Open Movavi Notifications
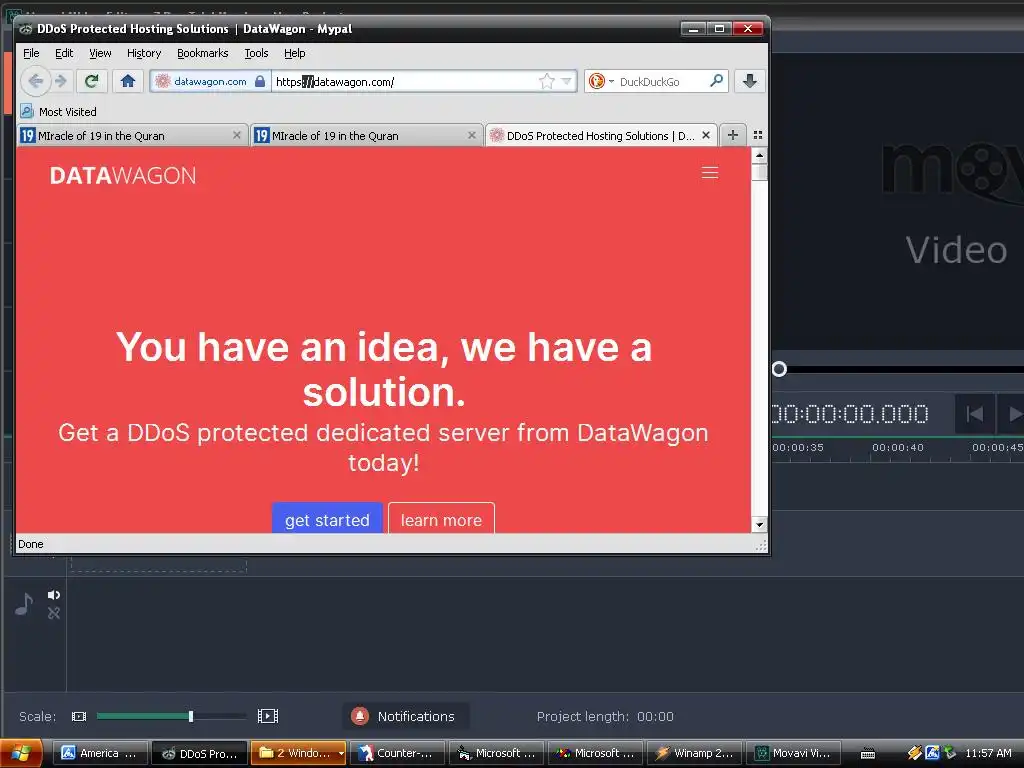1024x768 pixels. (x=405, y=716)
